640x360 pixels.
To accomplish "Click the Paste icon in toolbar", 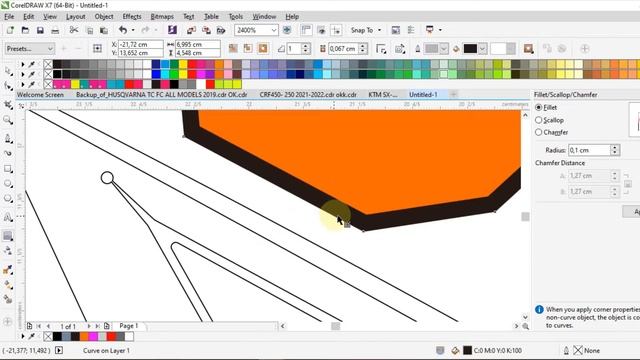I will pos(104,30).
